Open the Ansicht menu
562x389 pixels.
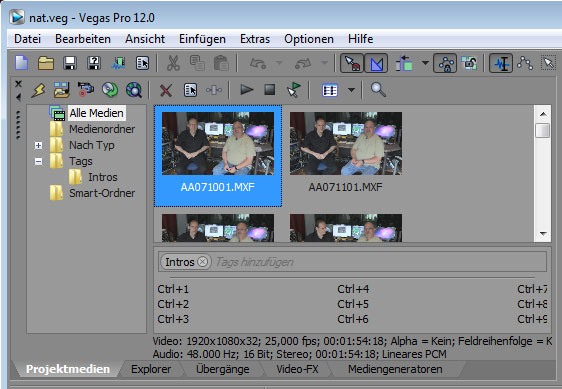(x=145, y=39)
